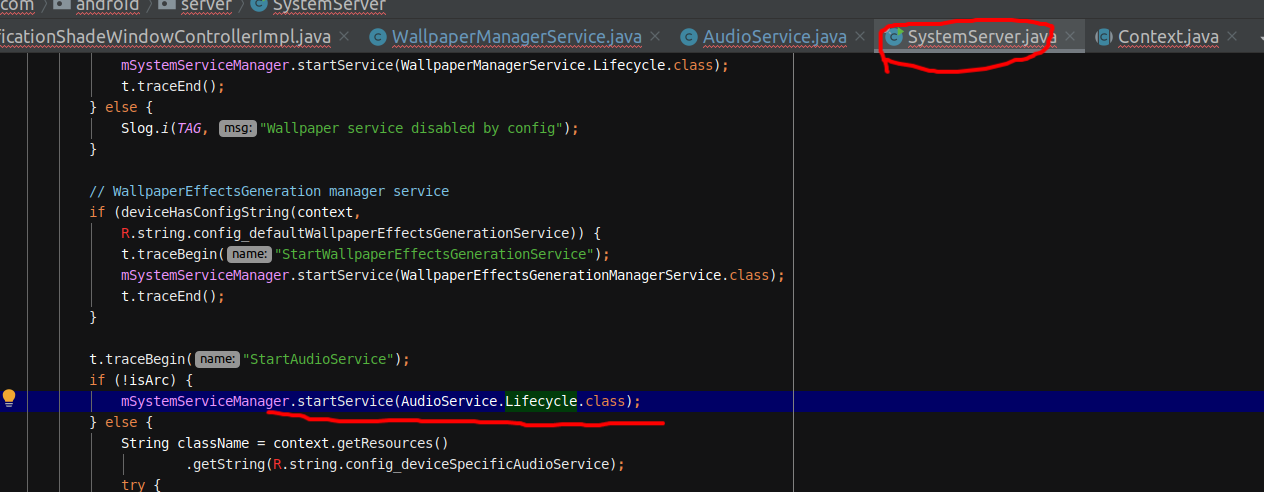Click the 'server' breadcrumb segment
Image resolution: width=1264 pixels, height=492 pixels.
(x=205, y=5)
